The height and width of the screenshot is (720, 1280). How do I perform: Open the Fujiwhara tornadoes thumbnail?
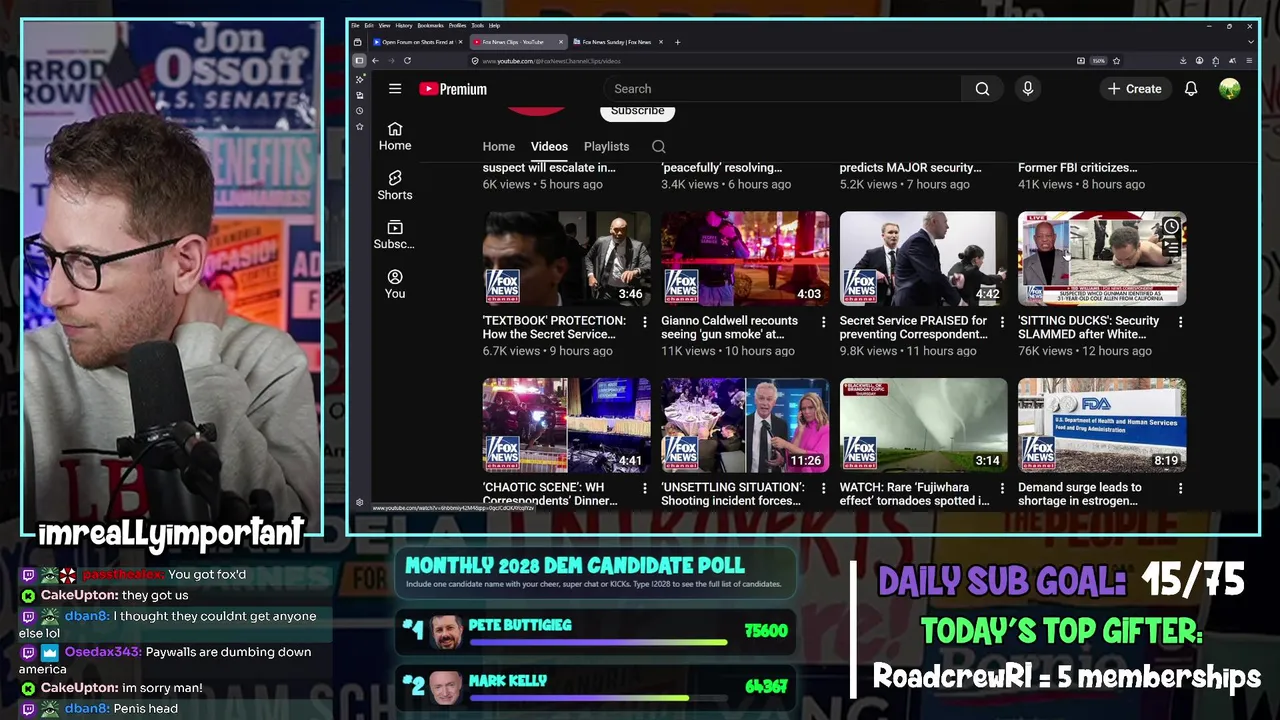click(924, 425)
